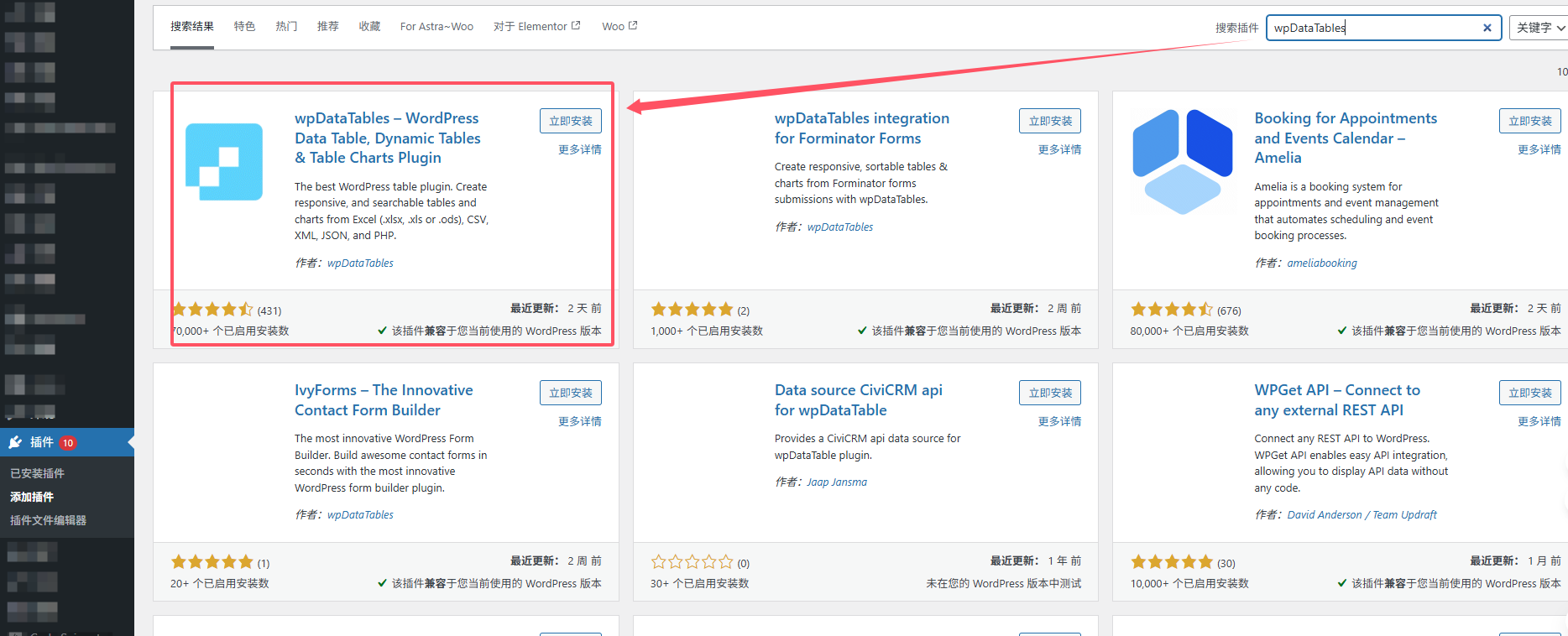Open Booking for Appointments and Events Calendar title
Viewport: 1568px width, 636px height.
(x=1346, y=138)
